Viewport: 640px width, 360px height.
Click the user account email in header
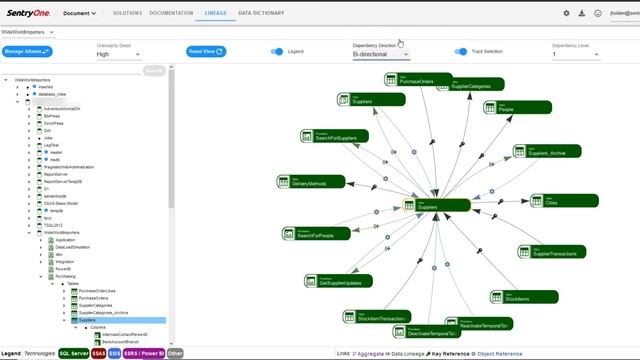tap(624, 13)
